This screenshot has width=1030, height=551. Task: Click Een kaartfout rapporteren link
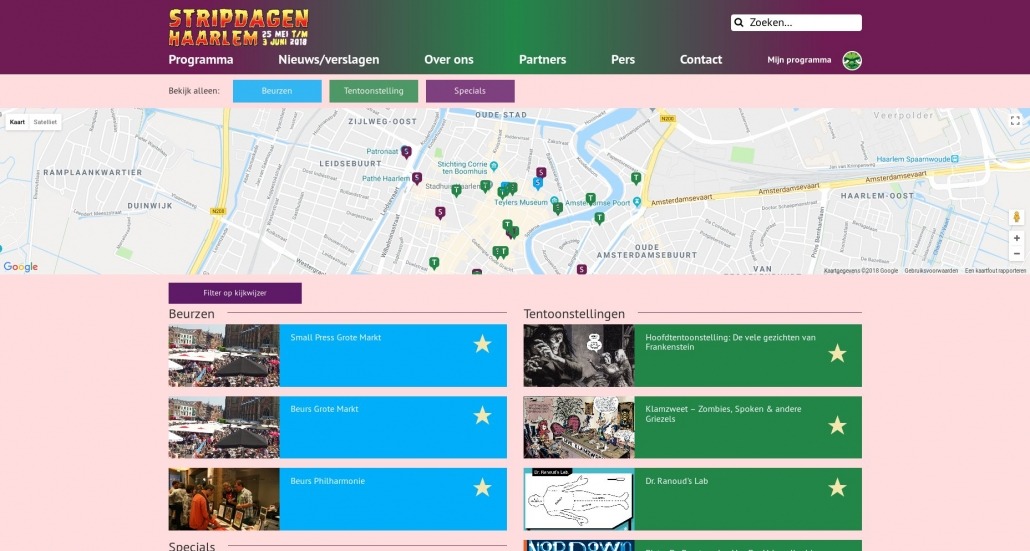pos(995,271)
